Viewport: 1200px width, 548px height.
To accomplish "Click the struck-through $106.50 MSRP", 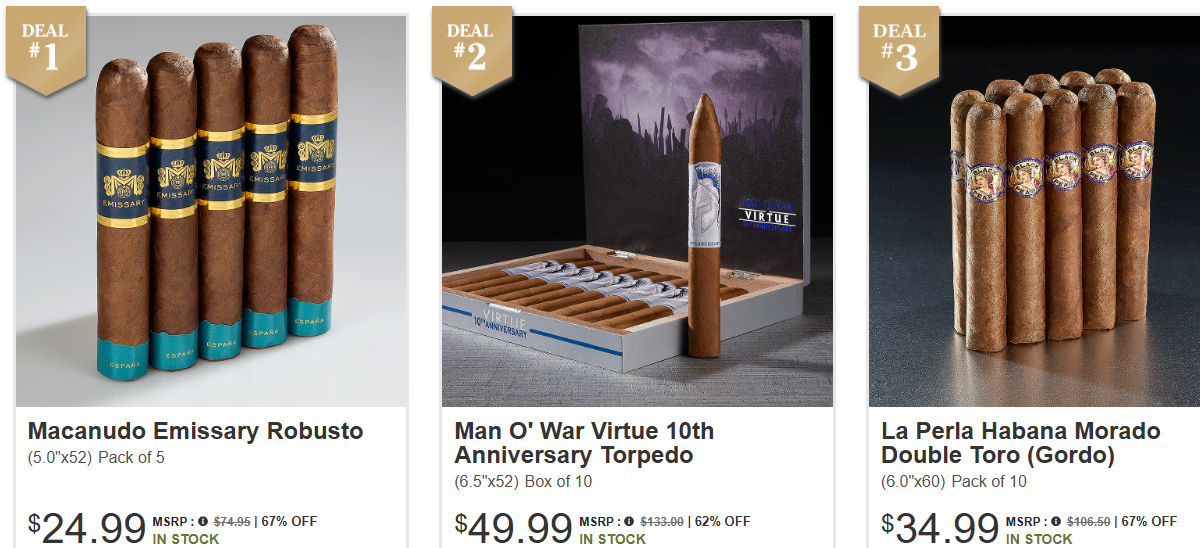I will [x=1089, y=521].
